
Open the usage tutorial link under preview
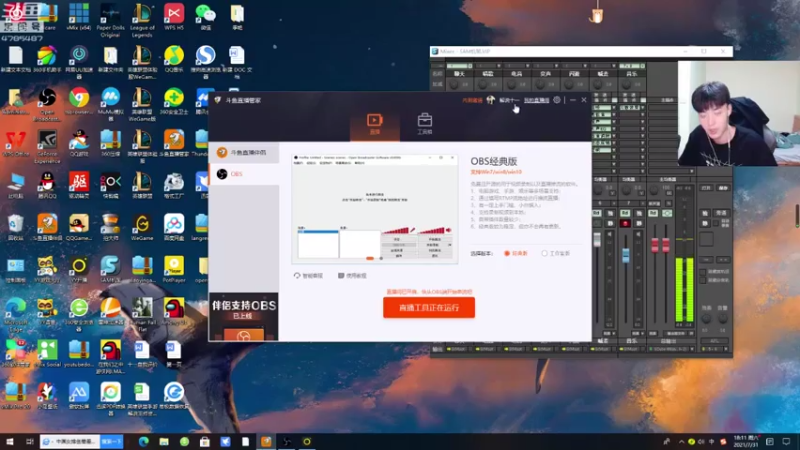point(352,276)
